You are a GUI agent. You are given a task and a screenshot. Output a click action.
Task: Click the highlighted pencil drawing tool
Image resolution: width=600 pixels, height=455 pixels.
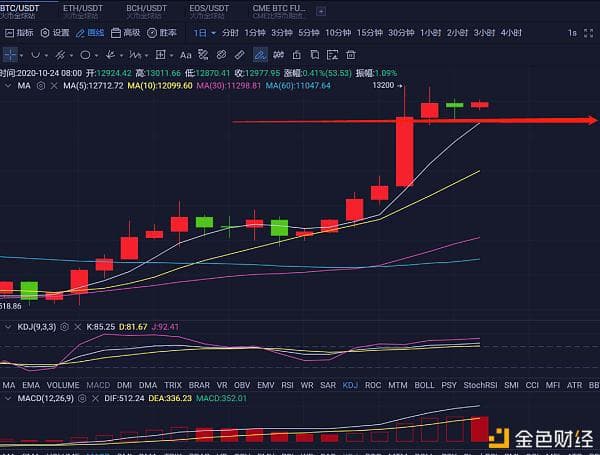pos(260,55)
